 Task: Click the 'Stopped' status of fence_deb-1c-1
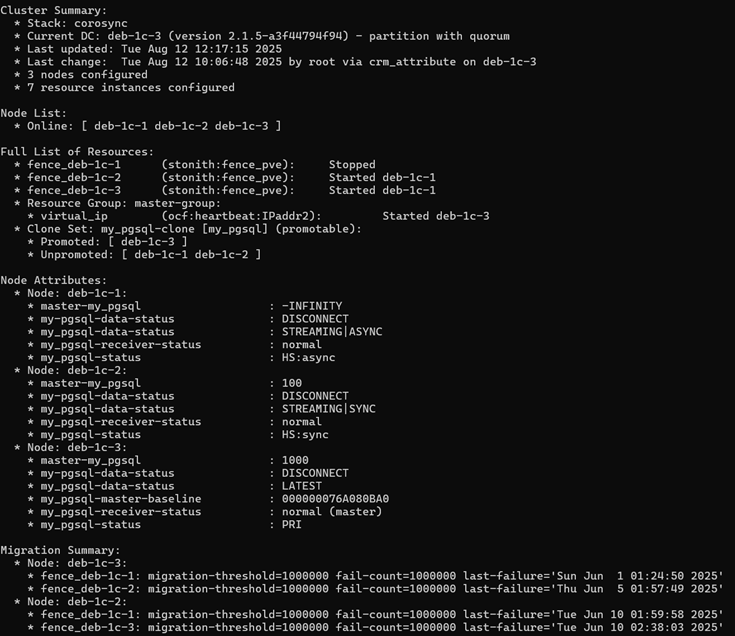click(352, 164)
